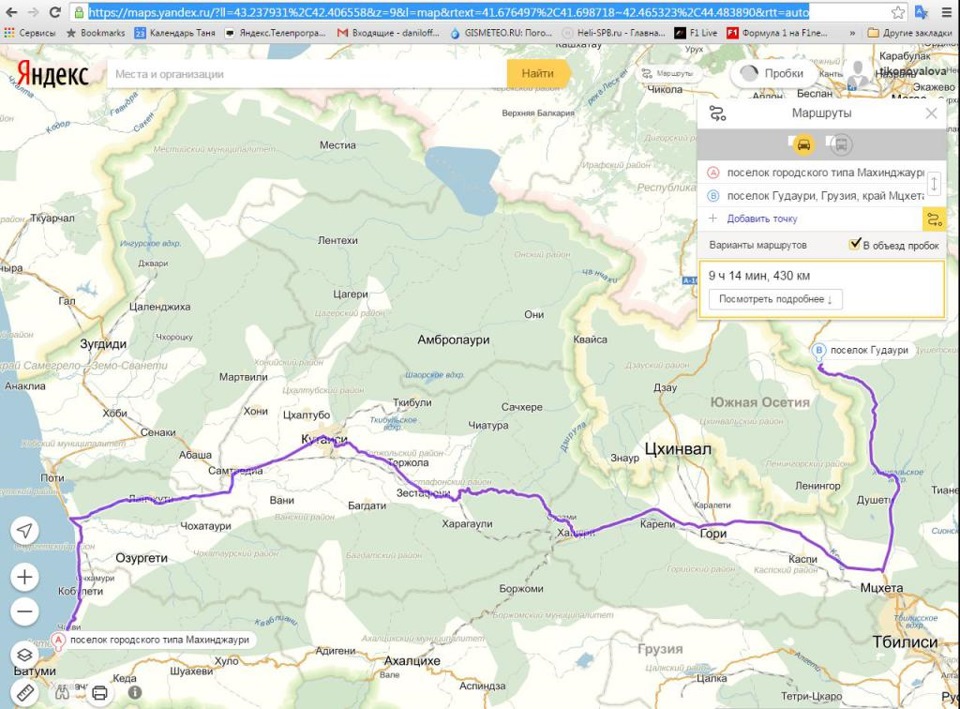Click the browser back arrow
Viewport: 960px width, 709px height.
click(12, 12)
